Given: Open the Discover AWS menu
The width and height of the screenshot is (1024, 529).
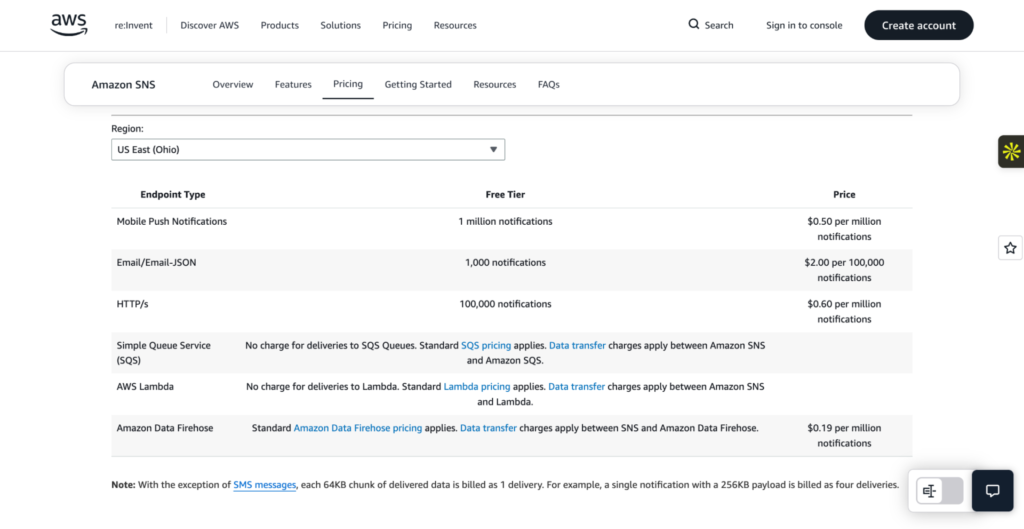Looking at the screenshot, I should [210, 25].
